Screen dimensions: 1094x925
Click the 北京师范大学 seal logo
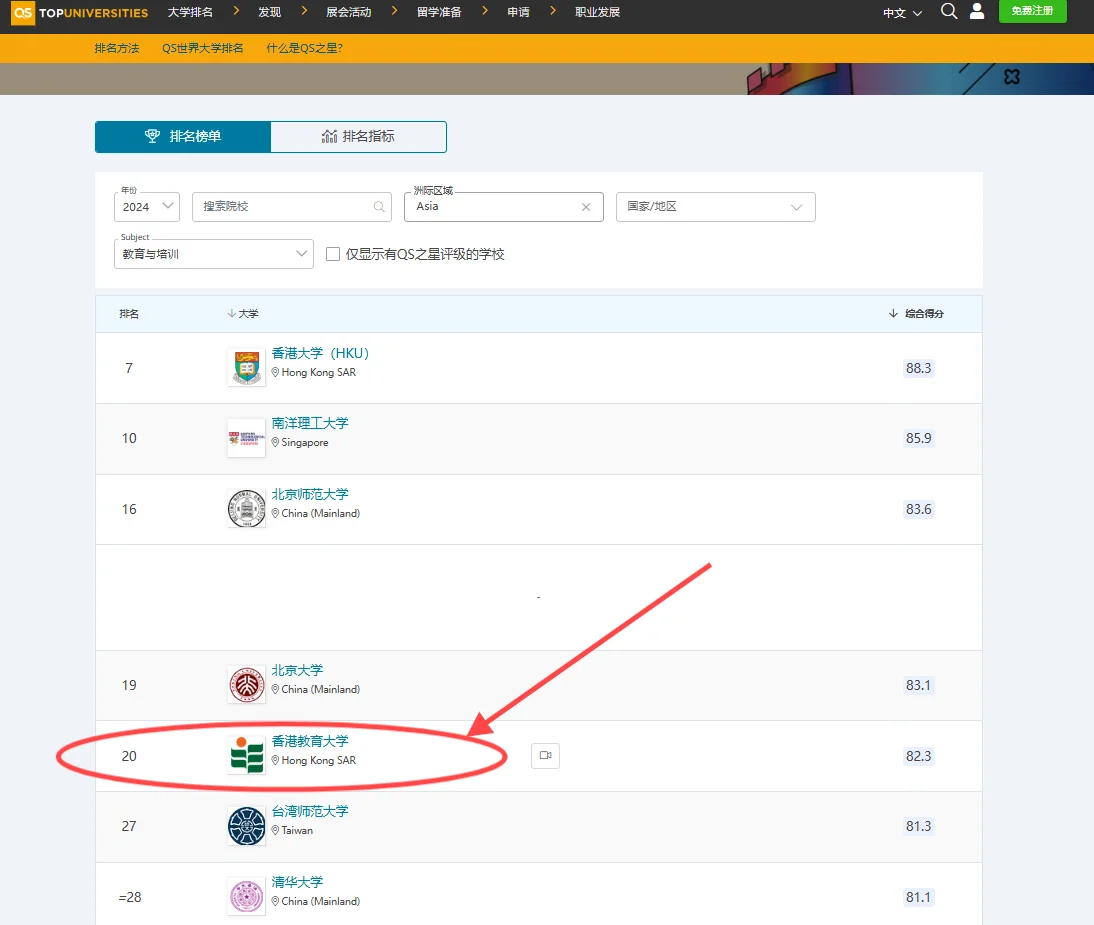(x=246, y=509)
